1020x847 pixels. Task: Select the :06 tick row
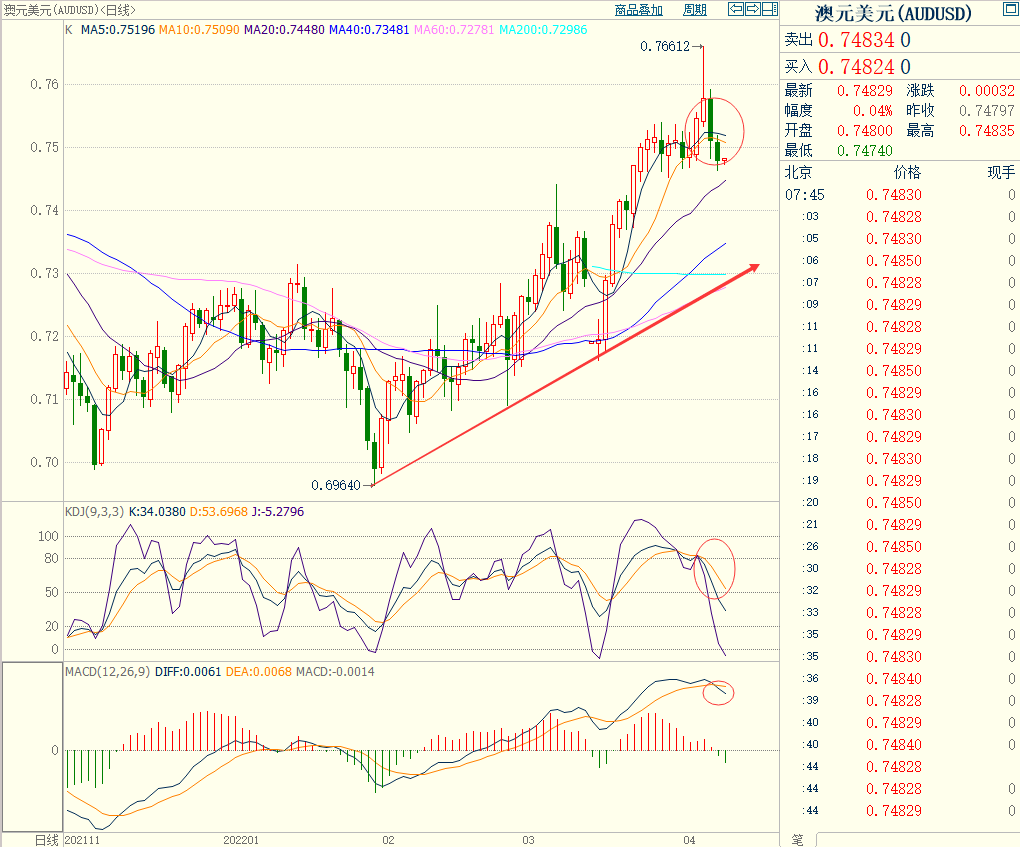pos(900,260)
